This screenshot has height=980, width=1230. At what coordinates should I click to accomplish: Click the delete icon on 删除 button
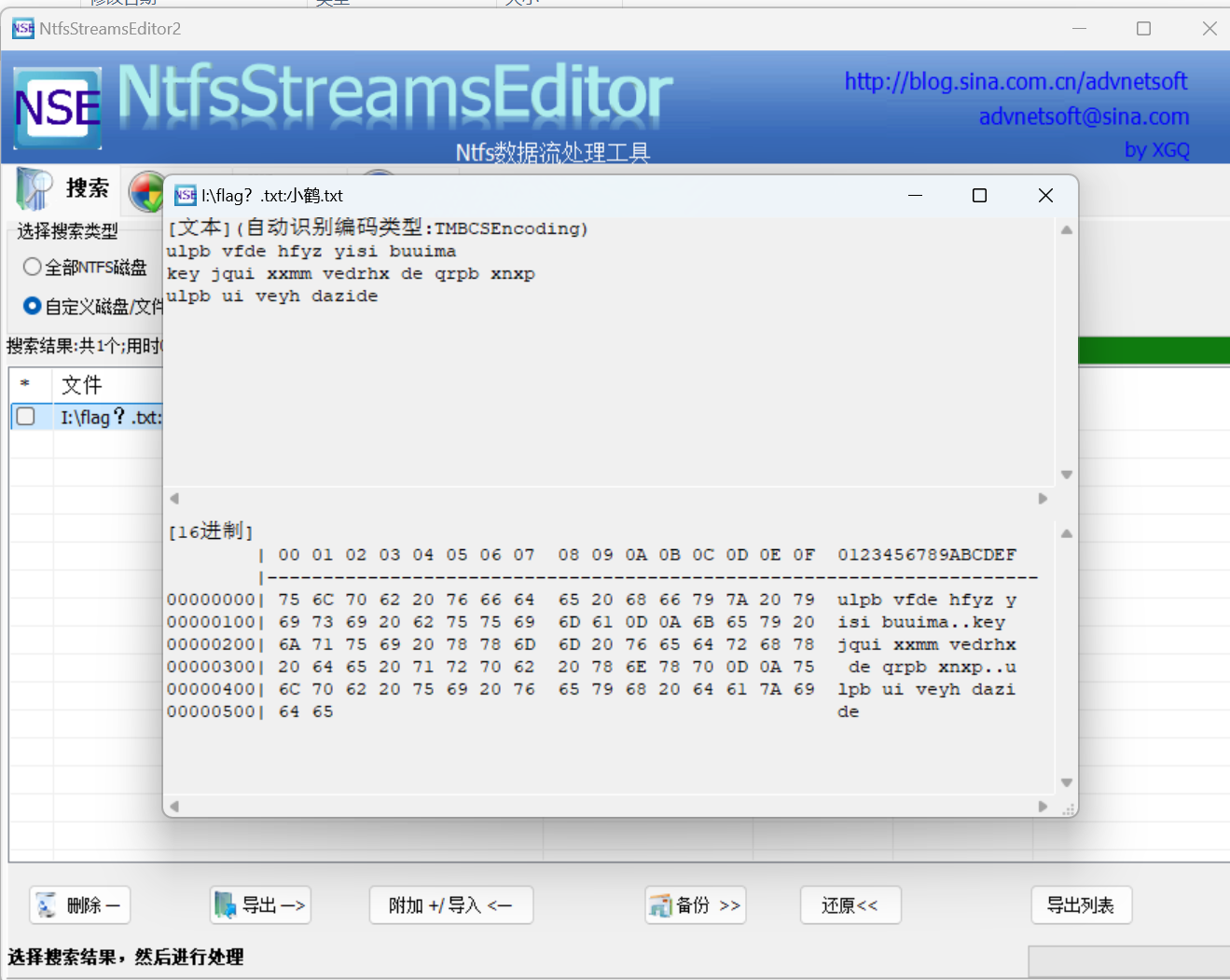tap(46, 904)
